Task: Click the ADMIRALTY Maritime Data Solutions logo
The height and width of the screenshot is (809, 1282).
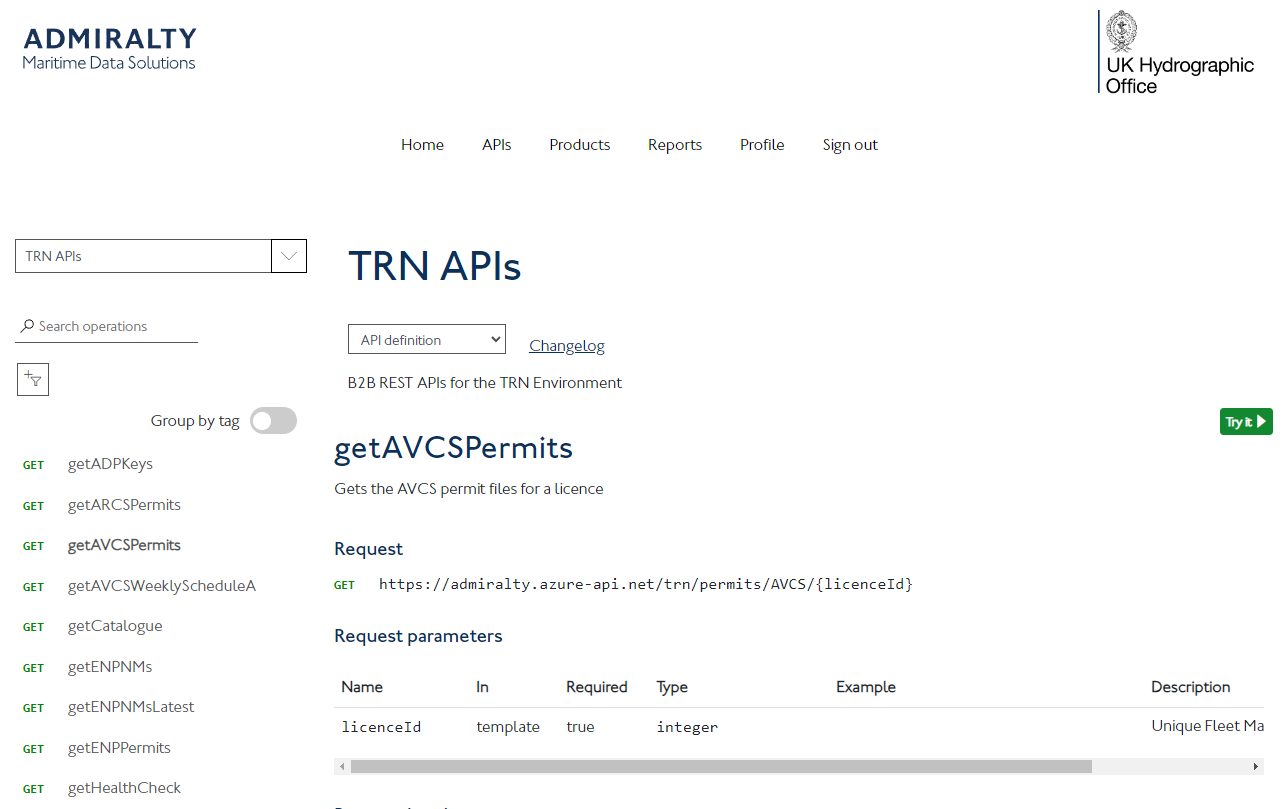Action: 109,49
